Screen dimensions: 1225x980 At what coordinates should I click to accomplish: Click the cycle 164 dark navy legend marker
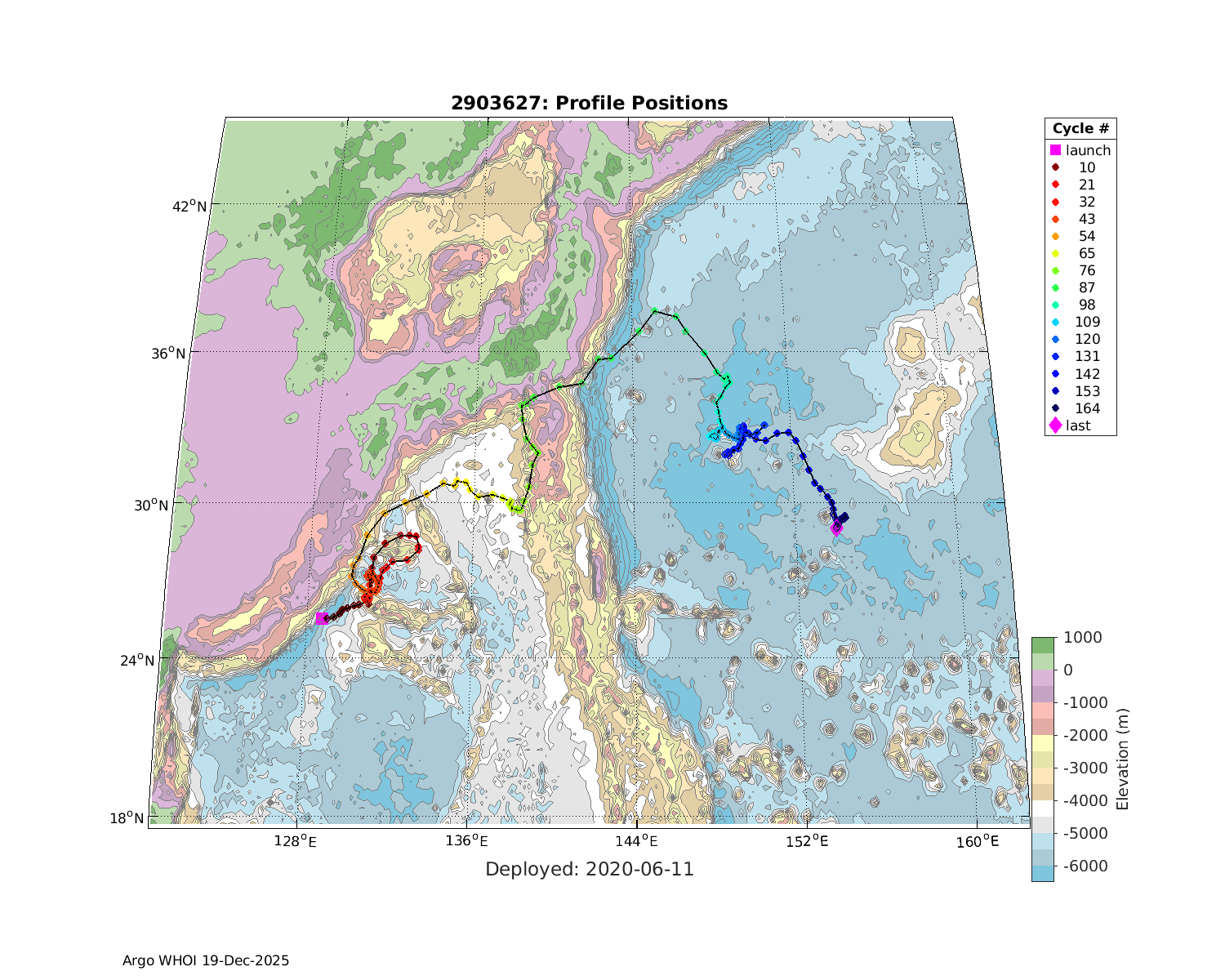pos(1055,408)
